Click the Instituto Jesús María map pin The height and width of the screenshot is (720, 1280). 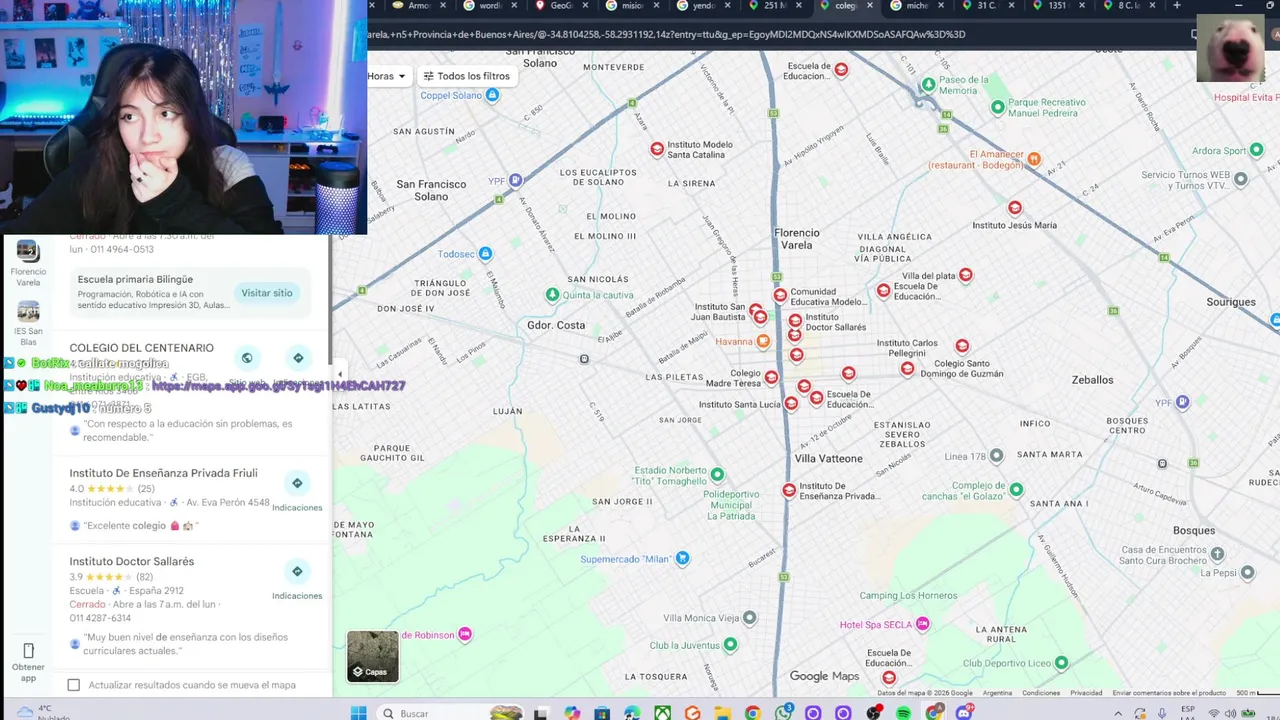[1015, 208]
